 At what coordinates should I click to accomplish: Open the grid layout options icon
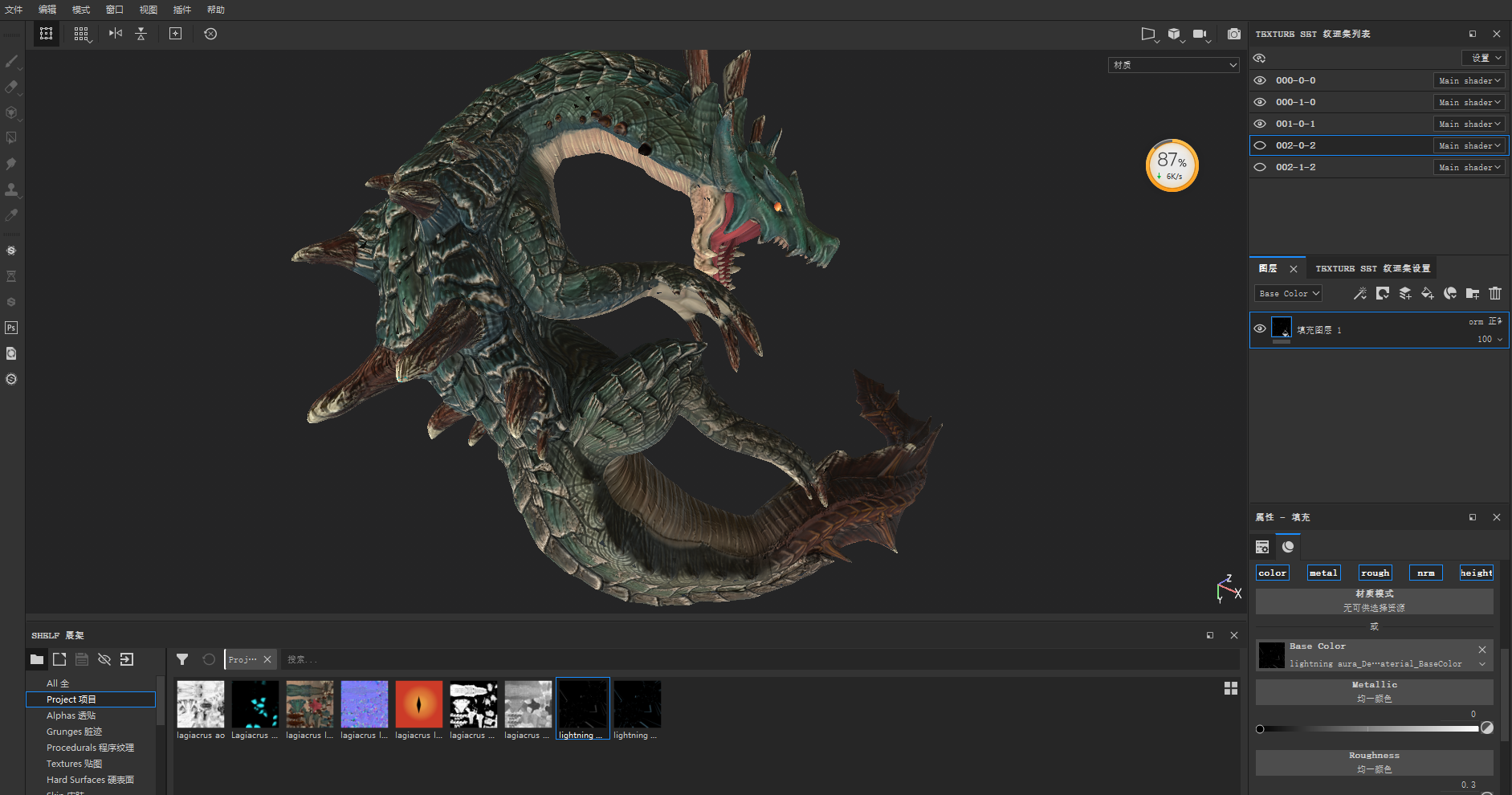[81, 34]
